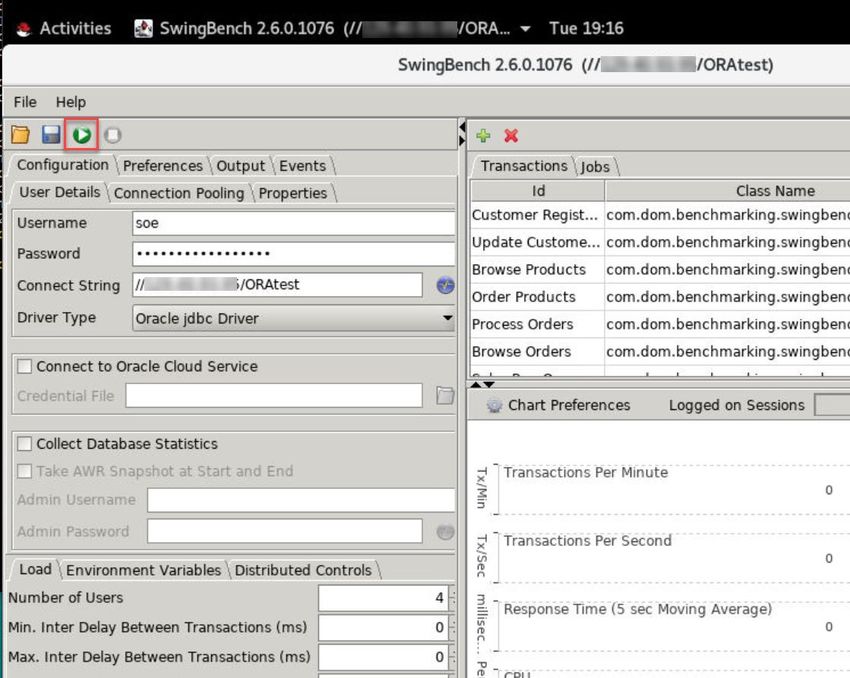The image size is (850, 678).
Task: Remove transaction with the red X icon
Action: click(511, 135)
